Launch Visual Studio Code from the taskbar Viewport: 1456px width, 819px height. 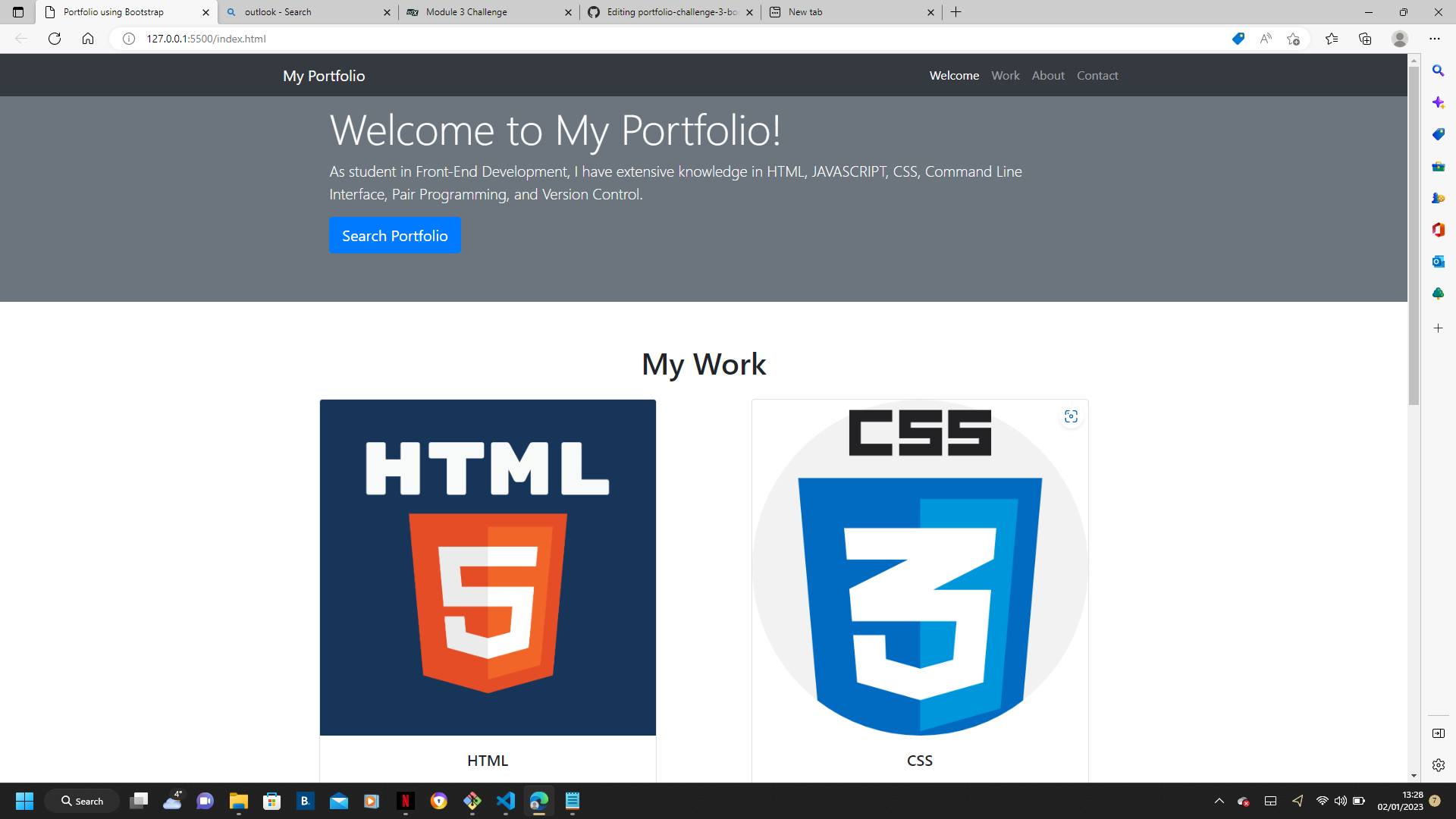[506, 802]
